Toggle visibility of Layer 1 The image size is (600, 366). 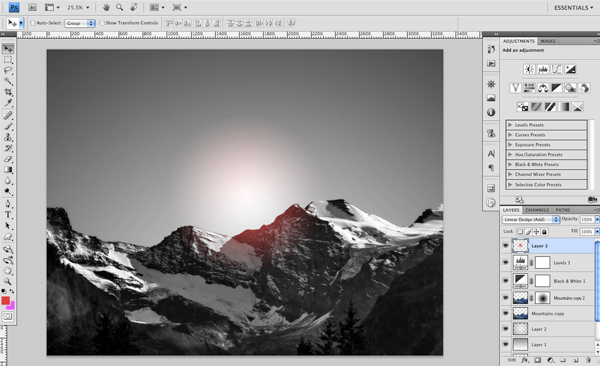pyautogui.click(x=506, y=345)
